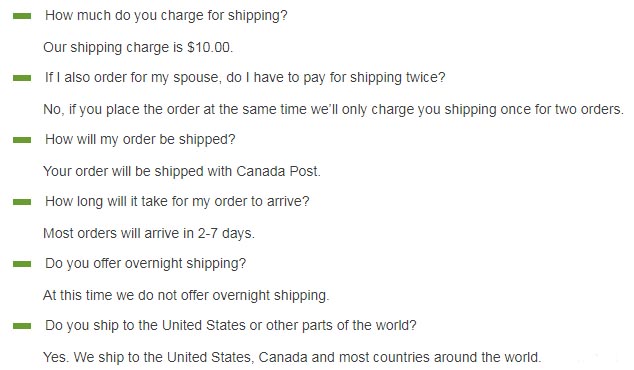This screenshot has width=634, height=370.
Task: Toggle 'If I also order for my spouse' heading
Action: coord(245,77)
